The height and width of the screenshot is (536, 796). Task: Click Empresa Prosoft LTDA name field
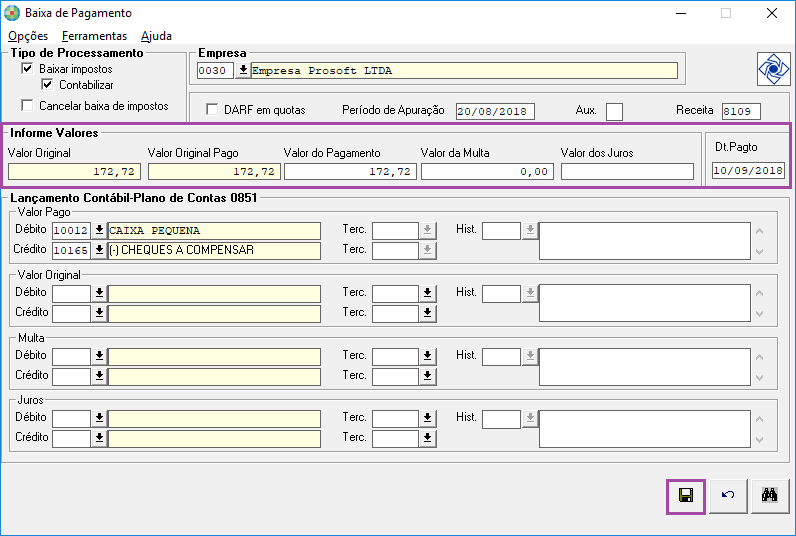click(x=464, y=70)
